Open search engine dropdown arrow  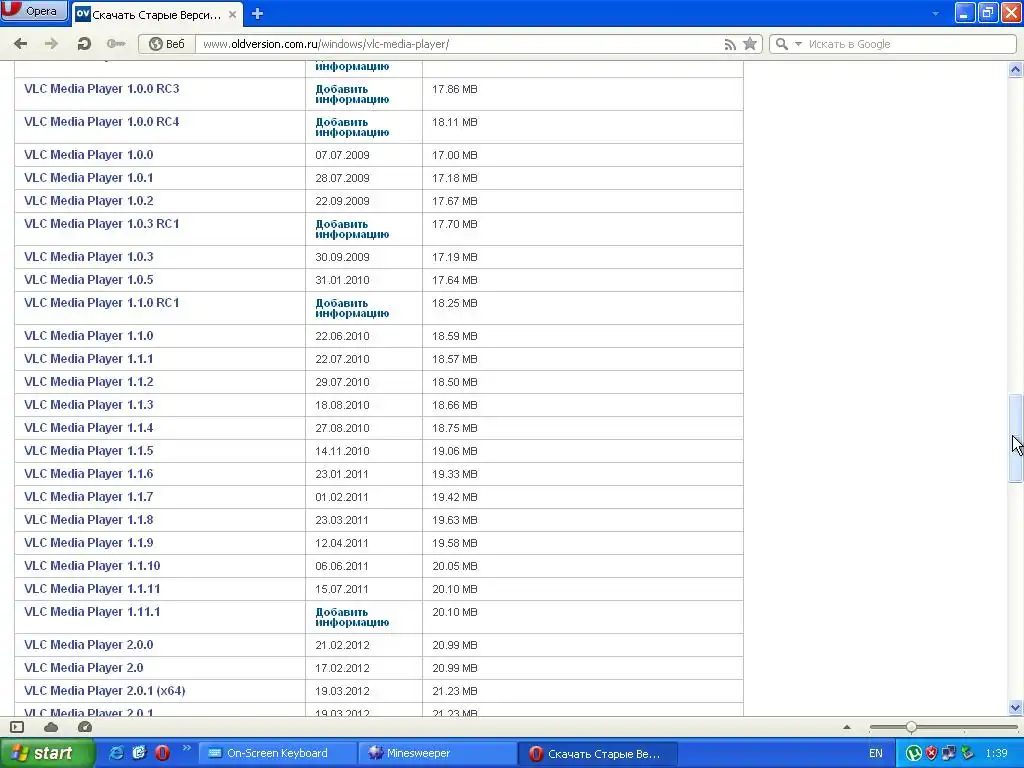798,44
